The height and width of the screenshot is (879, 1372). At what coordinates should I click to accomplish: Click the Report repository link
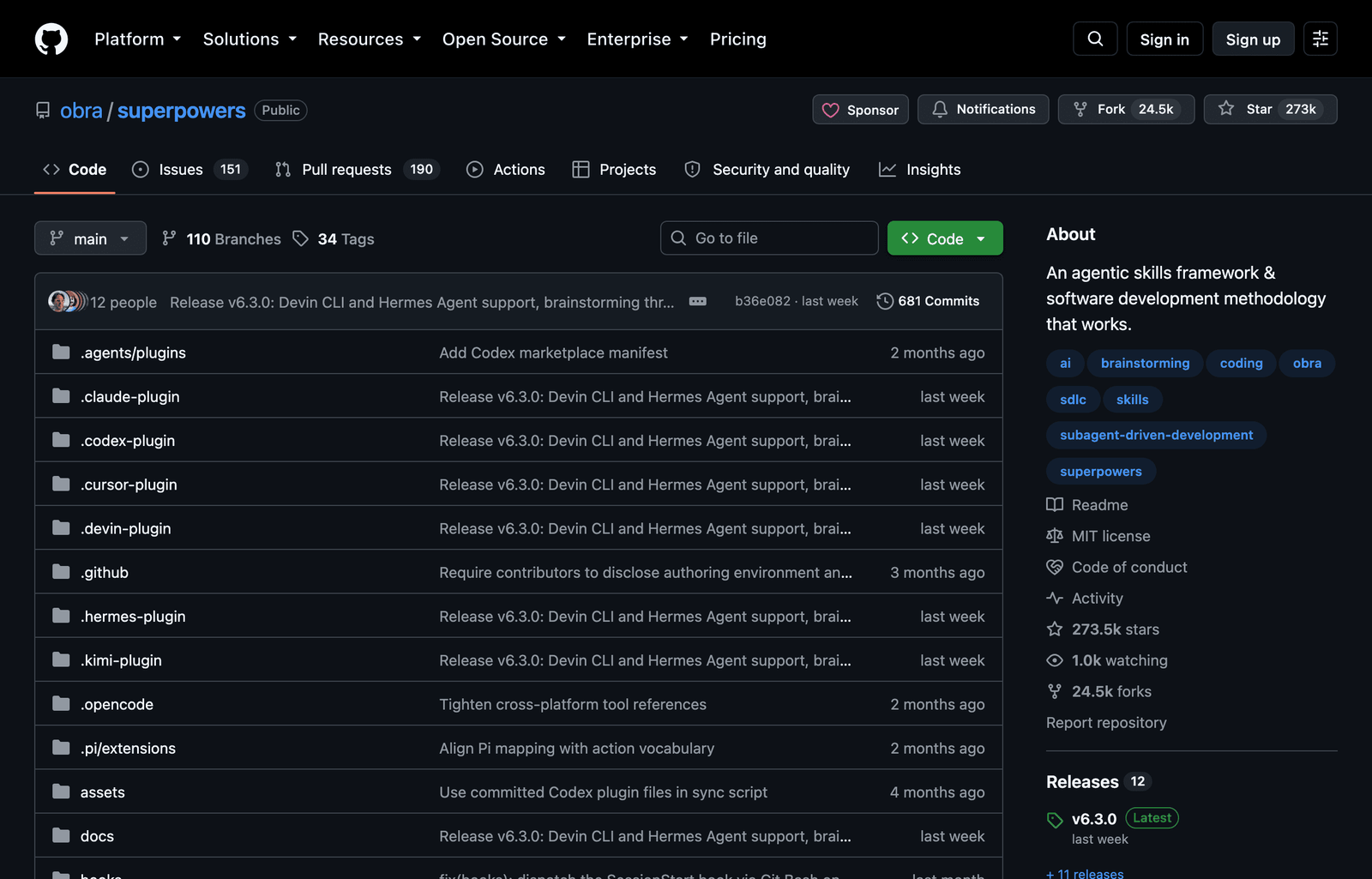tap(1106, 723)
